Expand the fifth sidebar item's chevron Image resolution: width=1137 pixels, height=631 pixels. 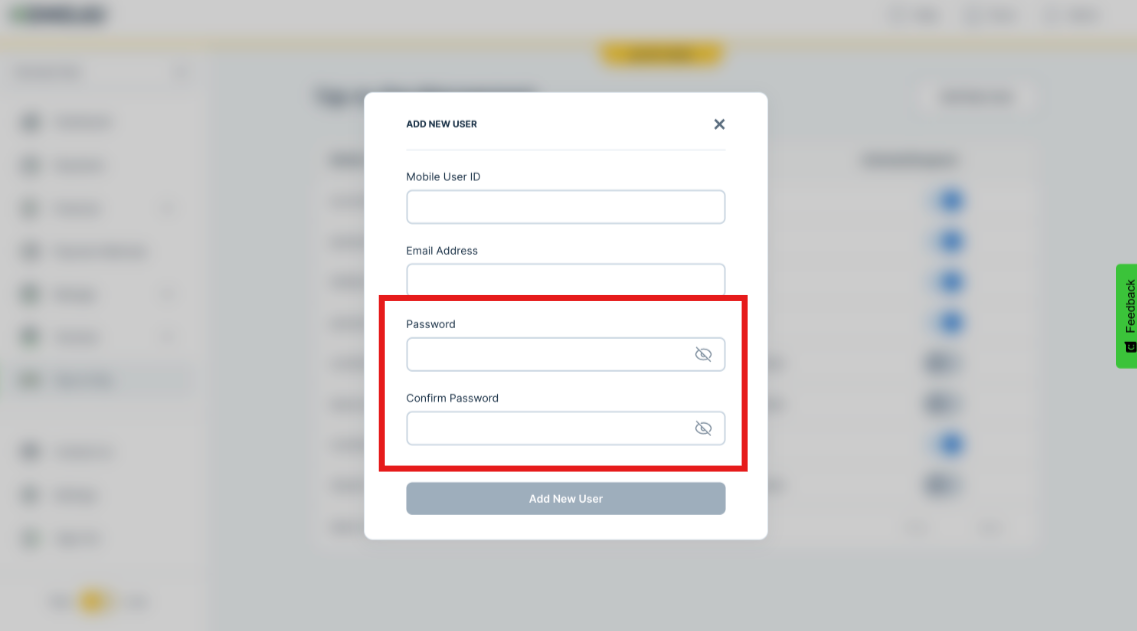[x=168, y=295]
